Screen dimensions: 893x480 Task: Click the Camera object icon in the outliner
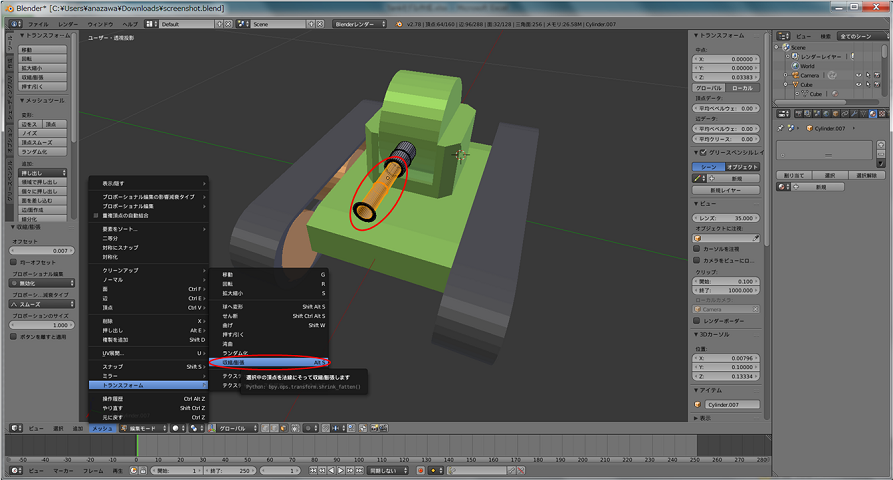[795, 75]
